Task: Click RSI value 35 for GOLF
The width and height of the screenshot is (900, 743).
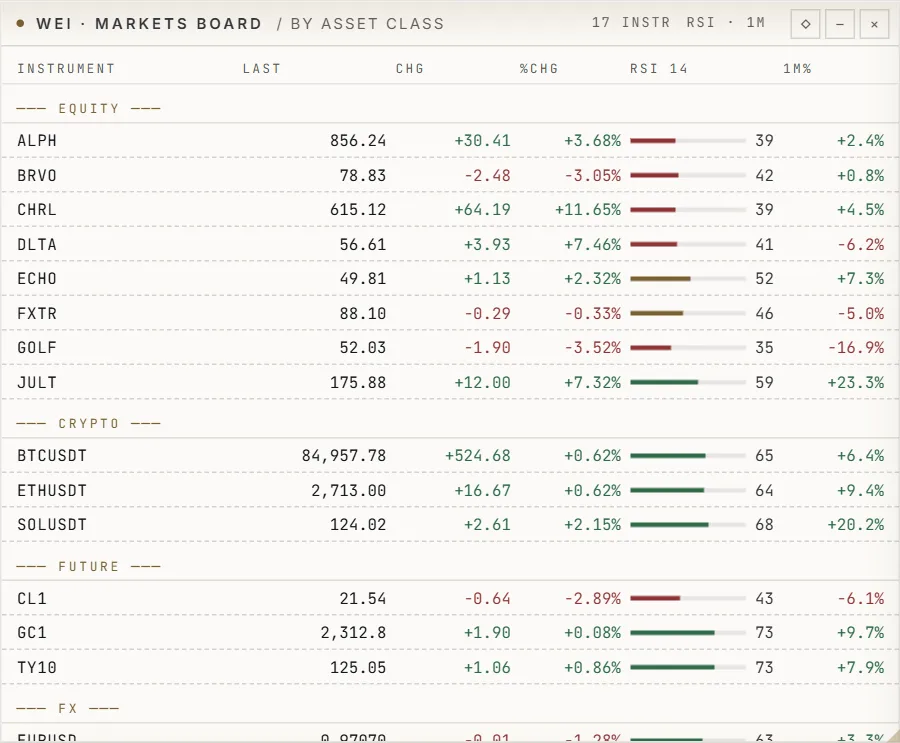Action: point(764,347)
